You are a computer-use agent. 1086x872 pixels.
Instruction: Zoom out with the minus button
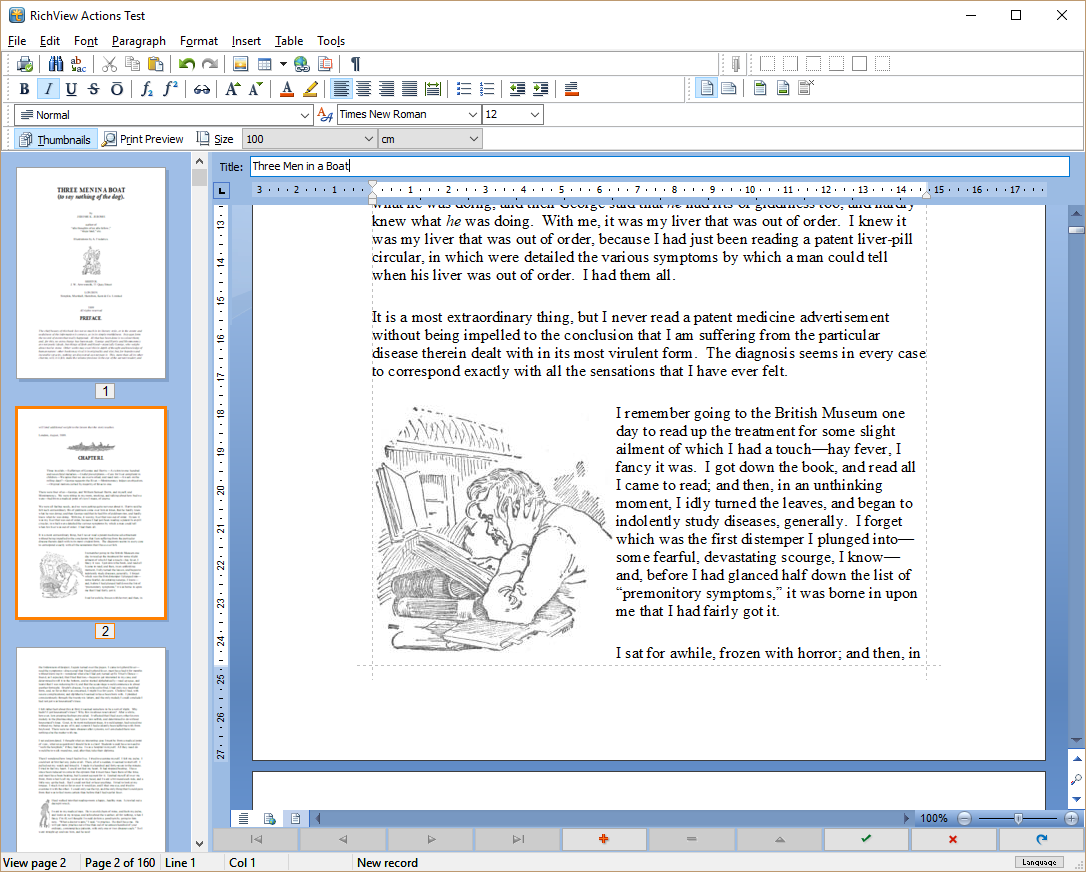pyautogui.click(x=964, y=819)
